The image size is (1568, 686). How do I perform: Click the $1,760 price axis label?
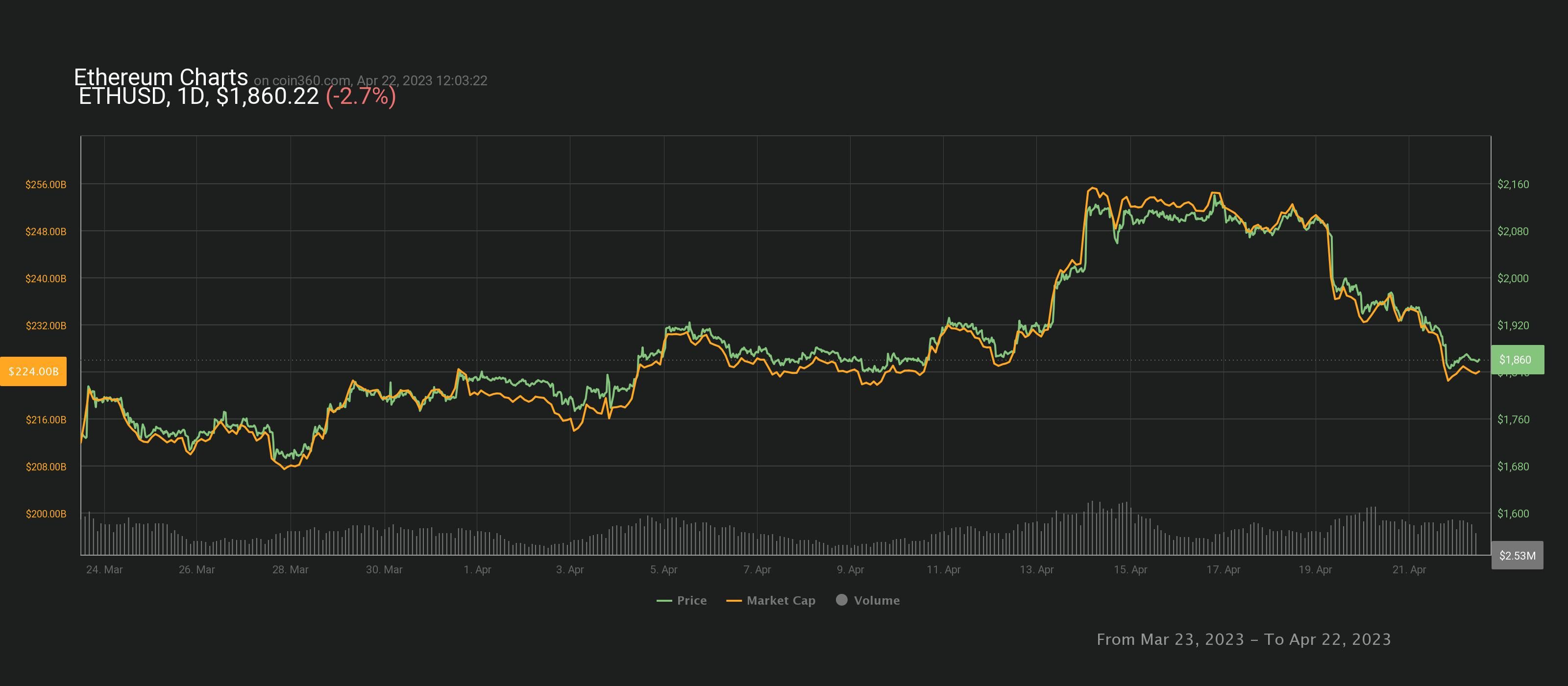click(1513, 419)
